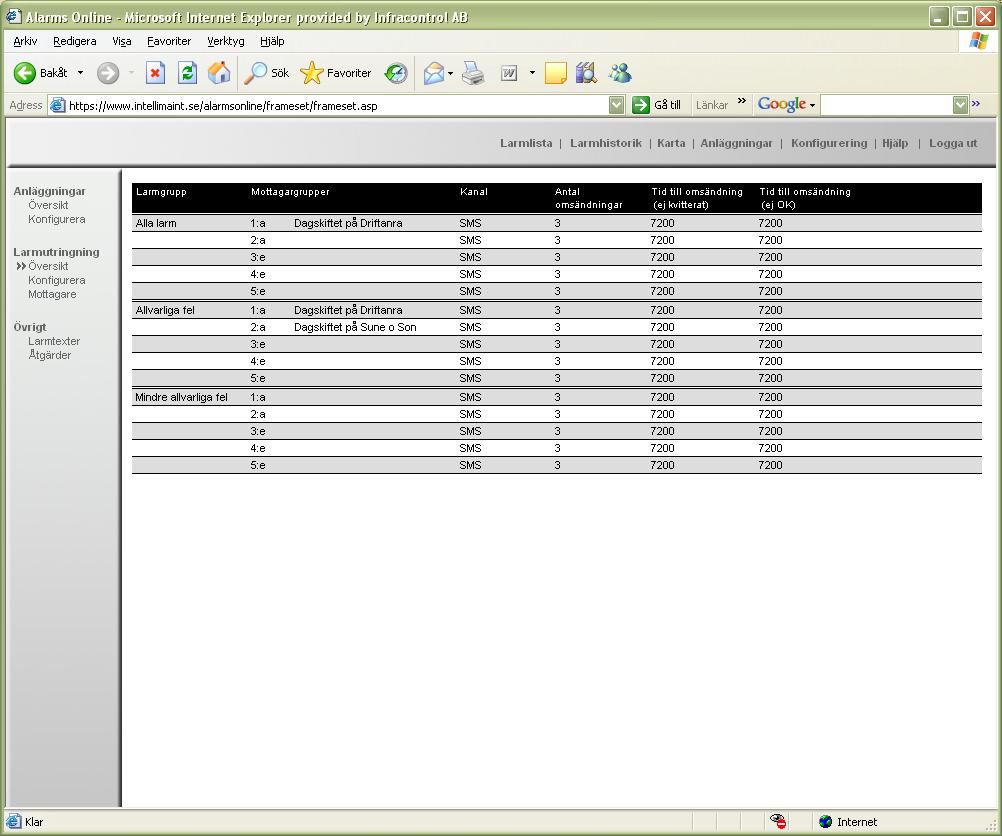The width and height of the screenshot is (1002, 836).
Task: Launch the Messenger people icon
Action: 620,73
